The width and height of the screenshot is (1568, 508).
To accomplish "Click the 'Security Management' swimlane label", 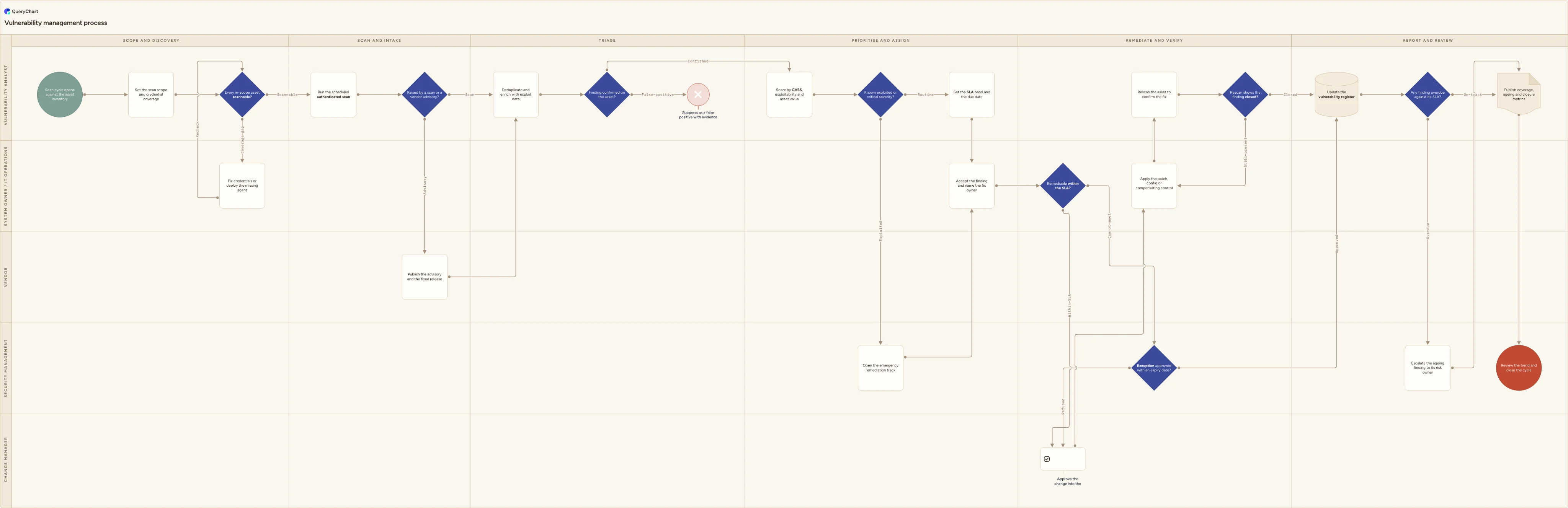I will point(6,369).
